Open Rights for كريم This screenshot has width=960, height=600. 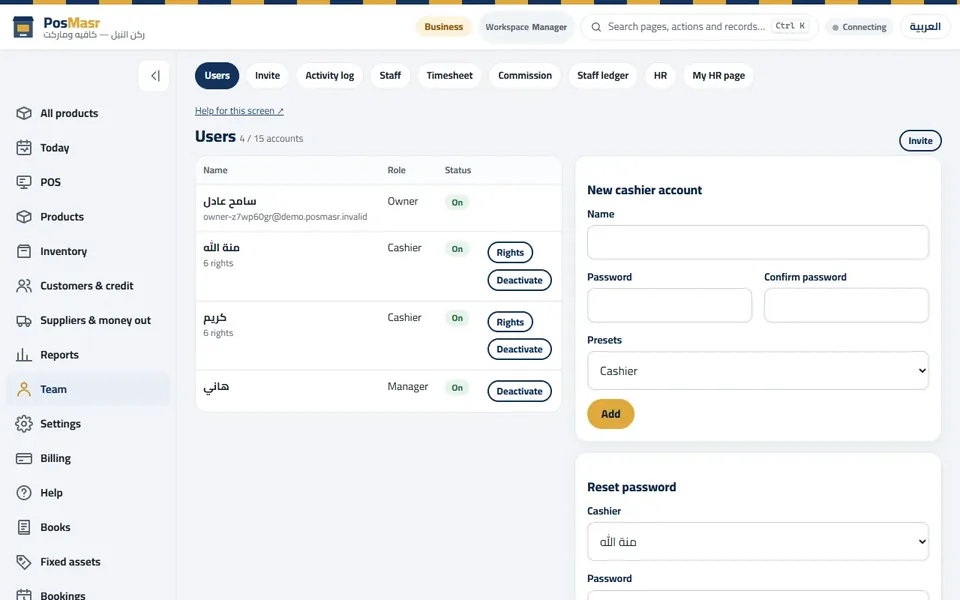pos(510,322)
